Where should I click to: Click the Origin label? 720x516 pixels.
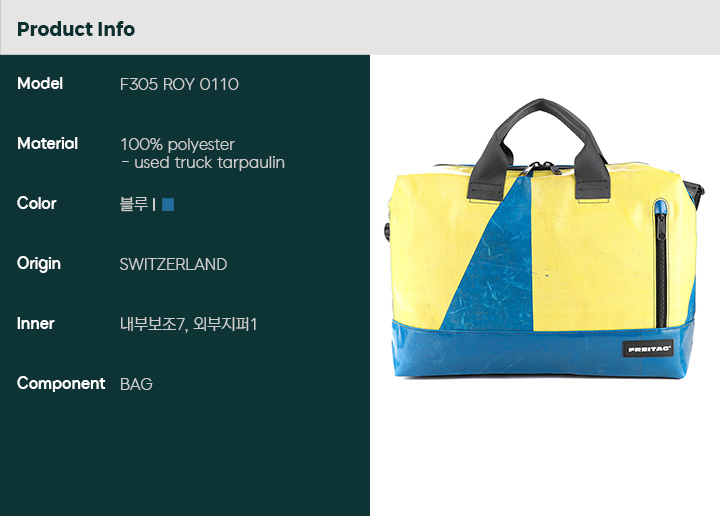click(x=39, y=264)
